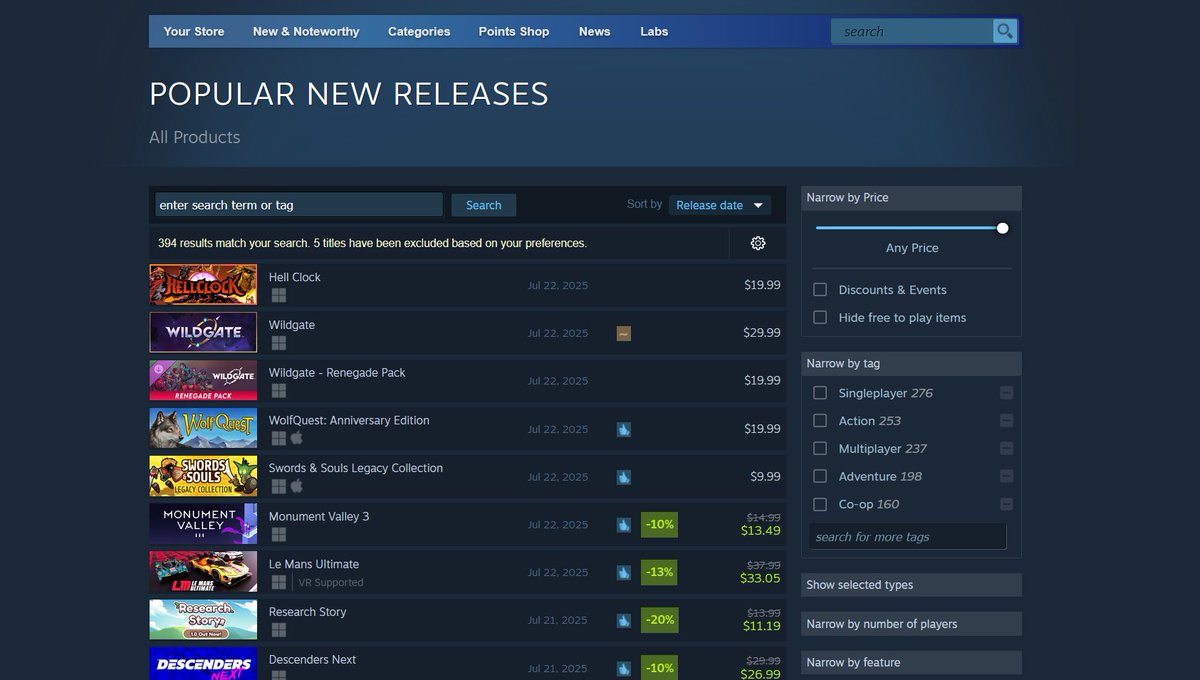The image size is (1200, 680).
Task: Open the New & Noteworthy menu
Action: pyautogui.click(x=306, y=31)
